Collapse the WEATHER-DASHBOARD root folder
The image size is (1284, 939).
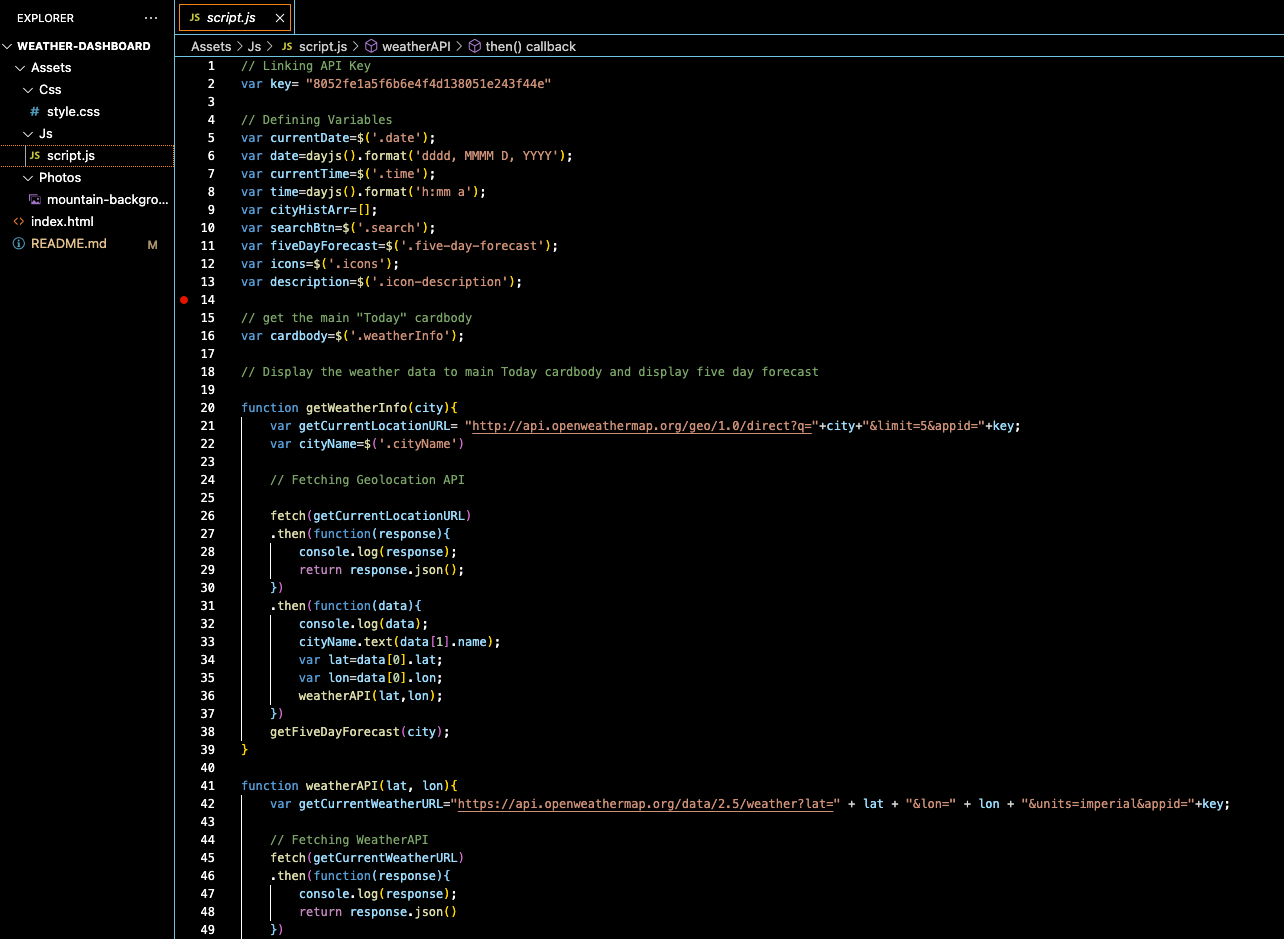tap(9, 46)
